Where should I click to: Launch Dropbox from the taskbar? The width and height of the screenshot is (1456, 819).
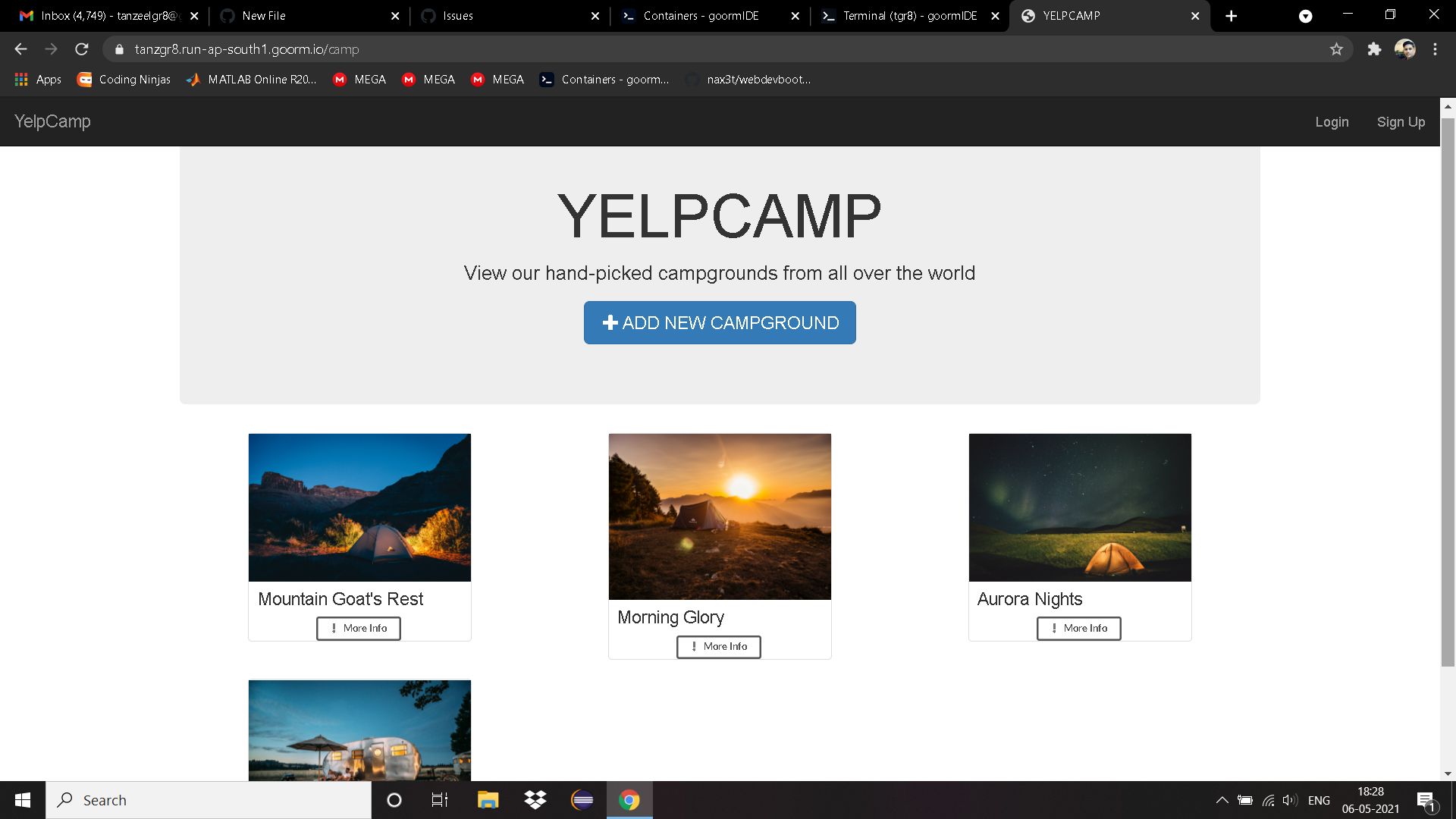535,799
